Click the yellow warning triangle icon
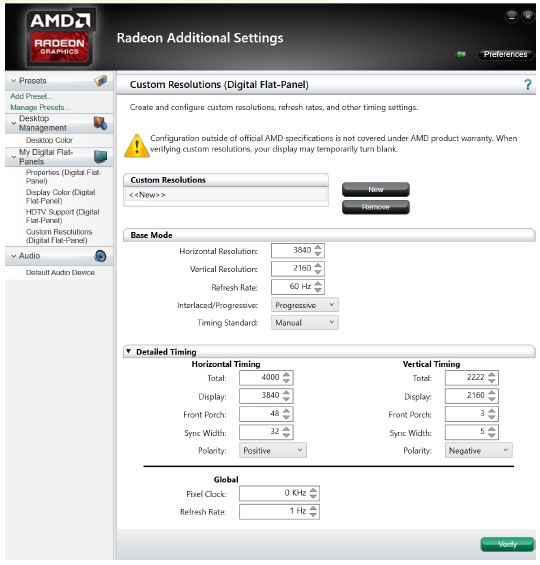 point(137,146)
